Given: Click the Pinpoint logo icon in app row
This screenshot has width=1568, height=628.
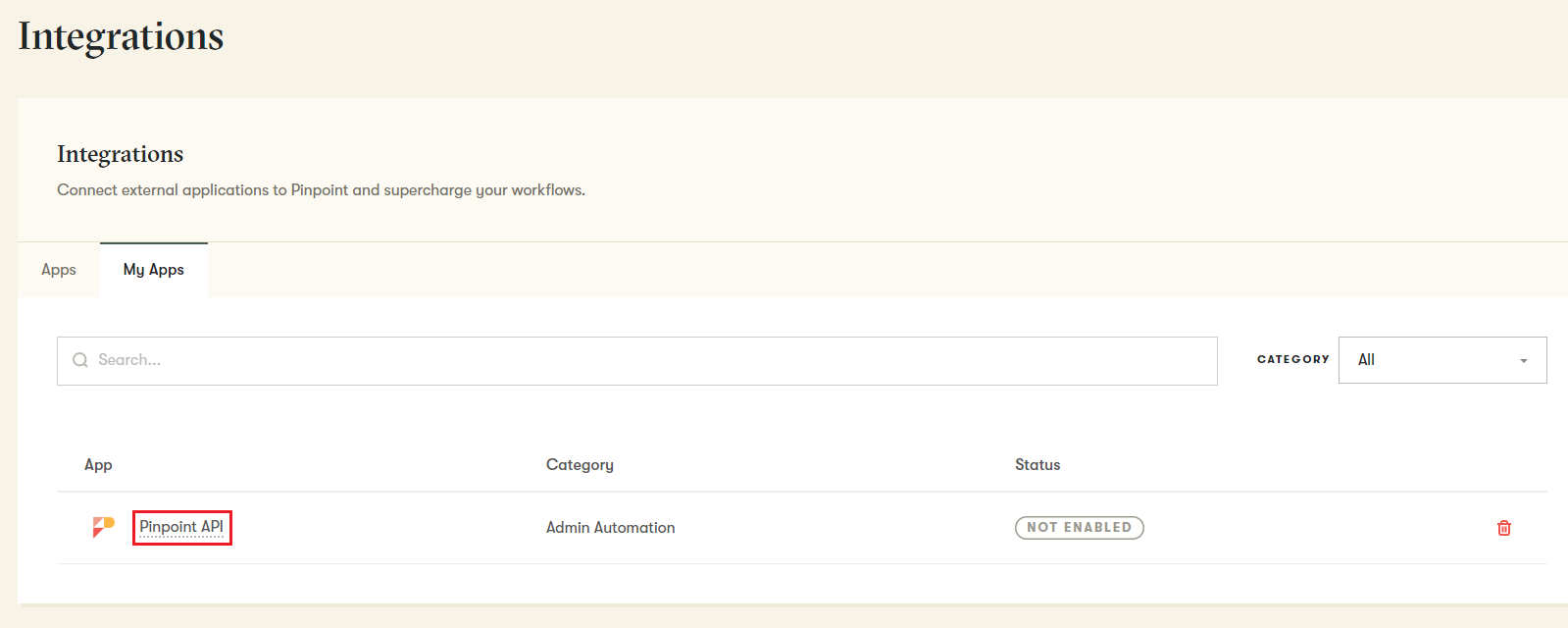Looking at the screenshot, I should [103, 527].
